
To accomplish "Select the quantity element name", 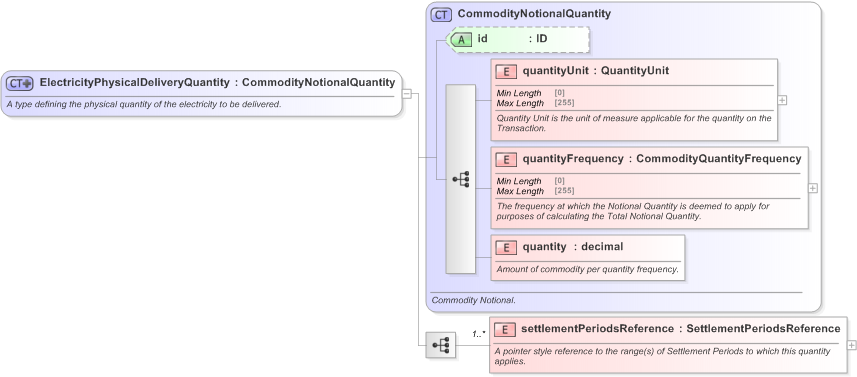I will (x=544, y=247).
